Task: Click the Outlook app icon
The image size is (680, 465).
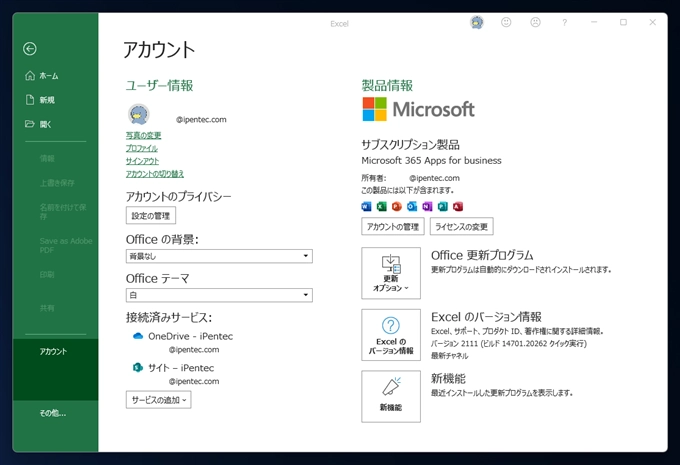Action: point(412,206)
